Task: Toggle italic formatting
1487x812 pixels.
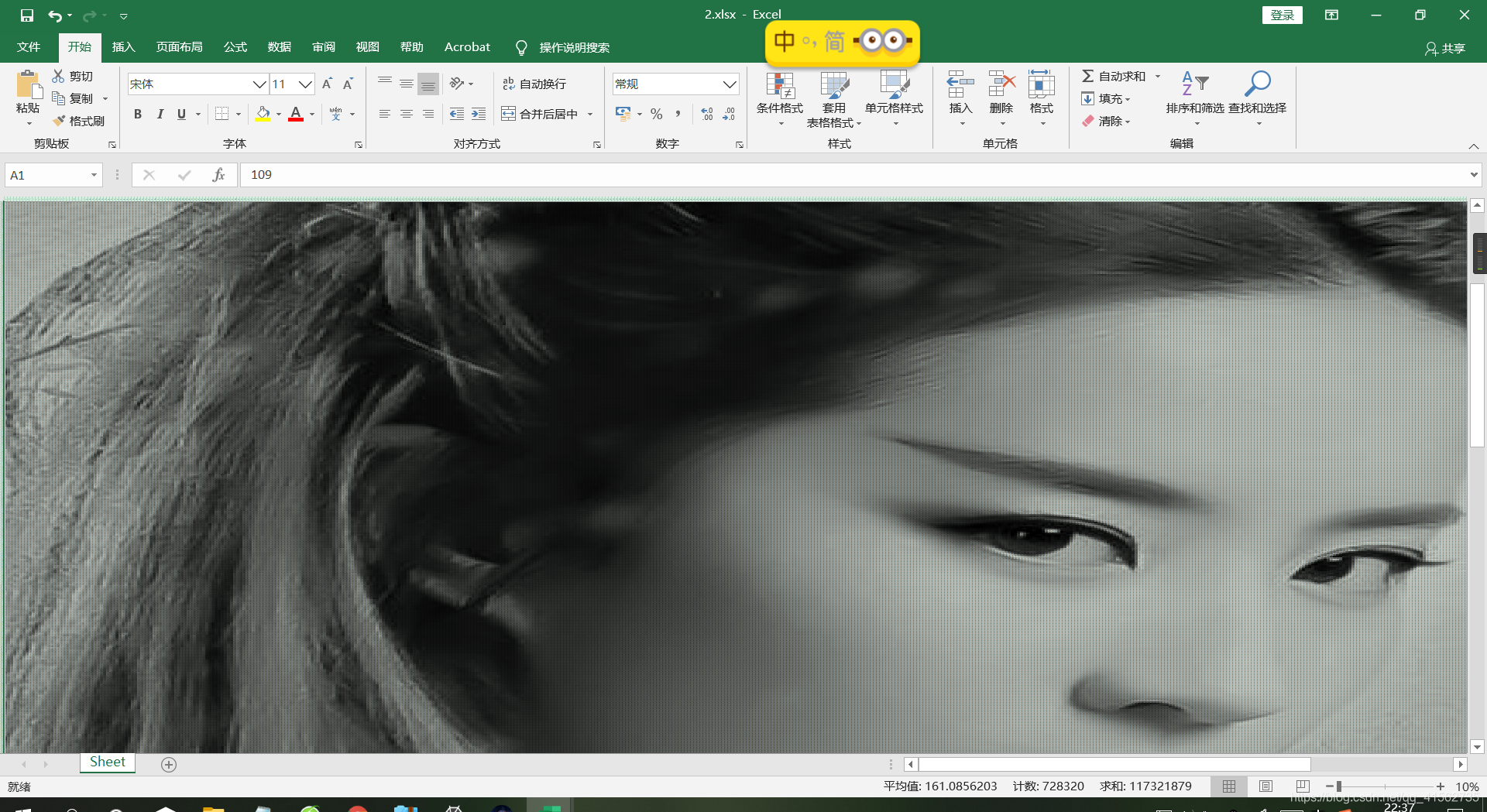Action: 160,114
